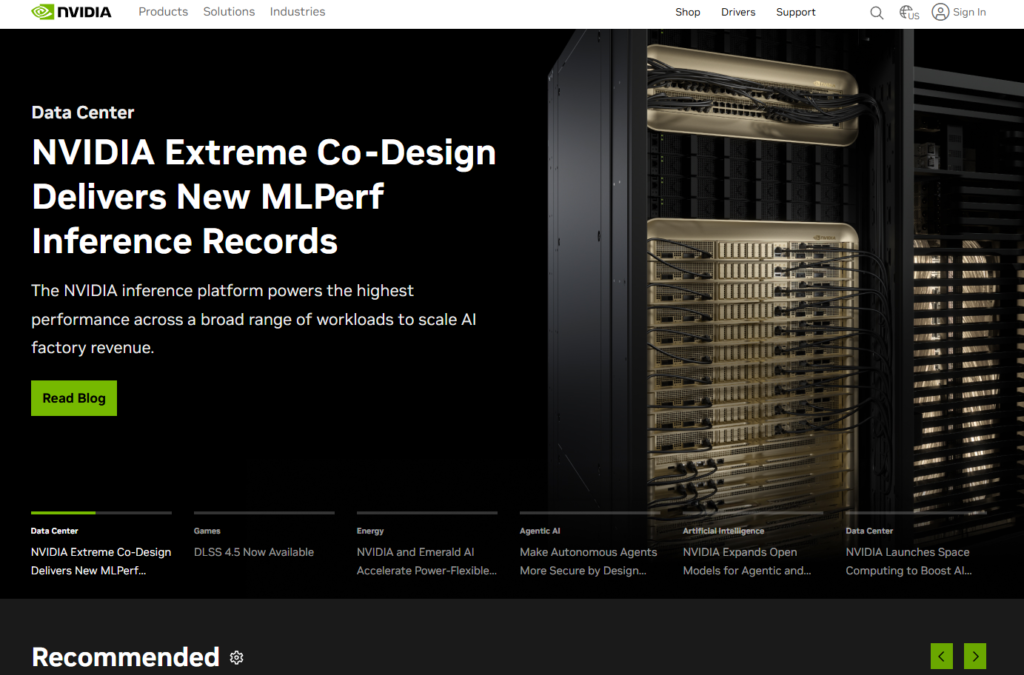Select the Drivers menu item
1024x675 pixels.
[738, 12]
